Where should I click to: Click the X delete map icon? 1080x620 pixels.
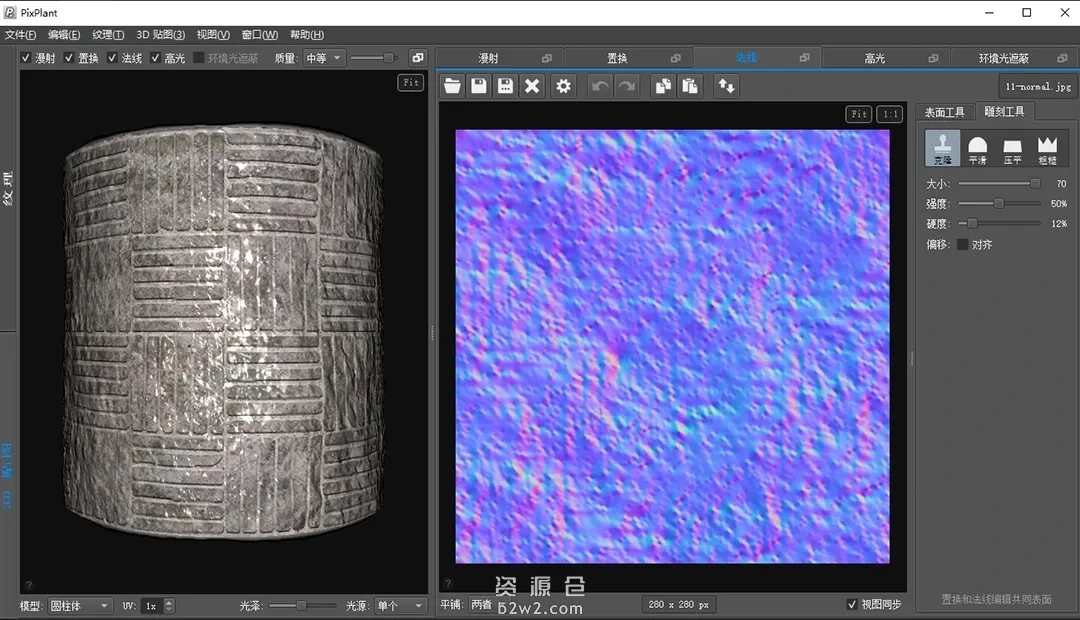click(532, 86)
